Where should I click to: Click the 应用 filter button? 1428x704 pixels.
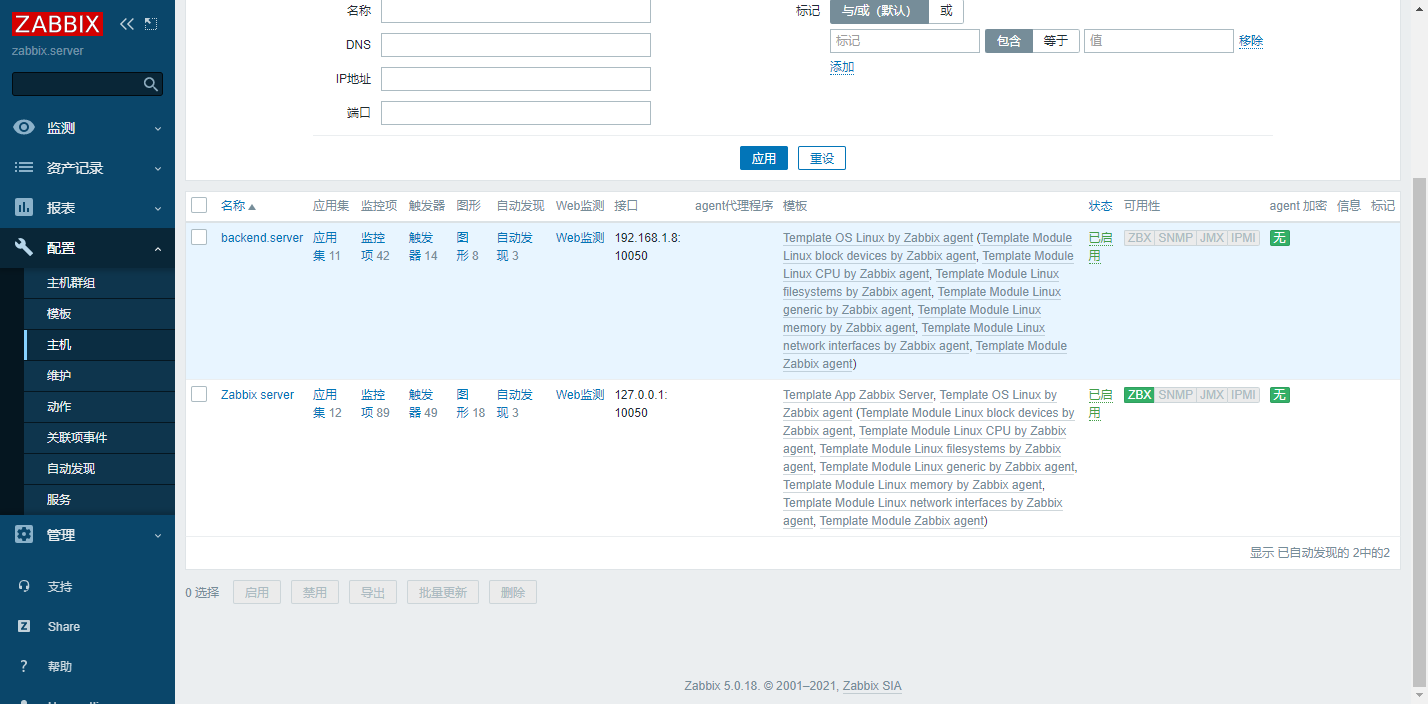(x=764, y=157)
